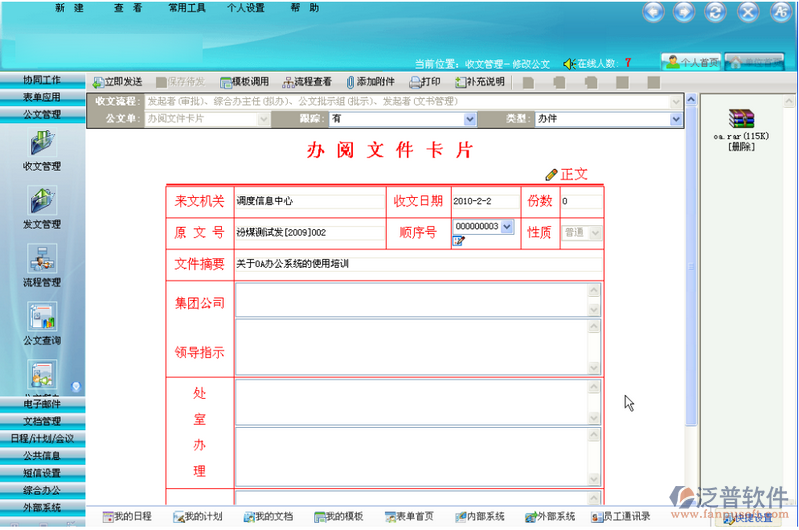Open the 个人设置 menu
This screenshot has width=799, height=530.
[x=246, y=8]
